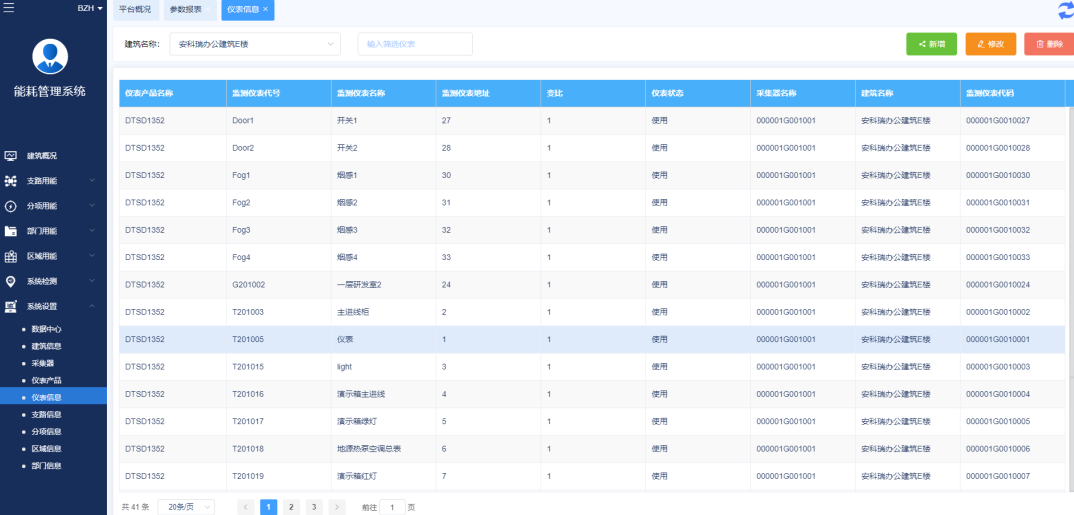Click the red 删除 button
This screenshot has width=1074, height=515.
pos(1049,44)
